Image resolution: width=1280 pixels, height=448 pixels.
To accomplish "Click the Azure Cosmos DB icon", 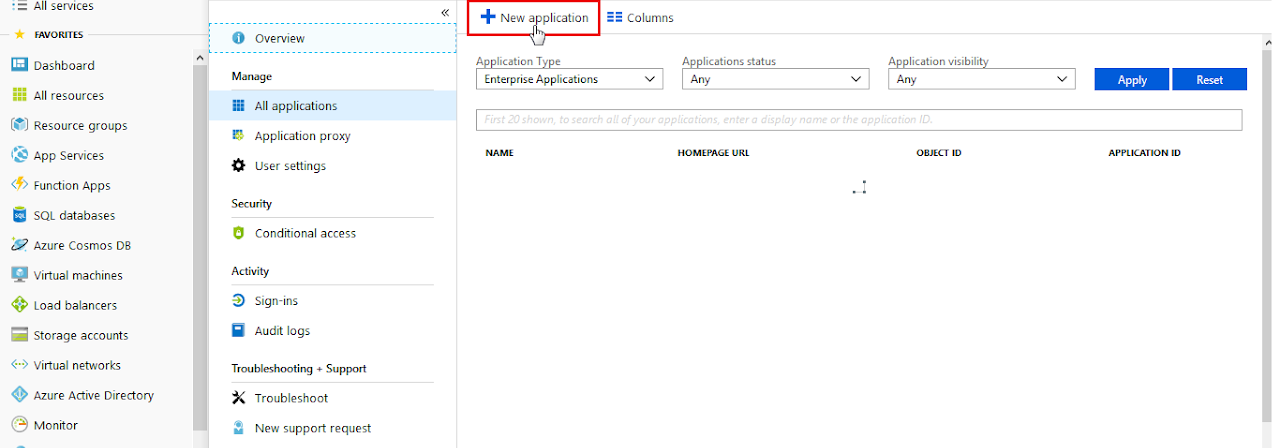I will pos(18,245).
